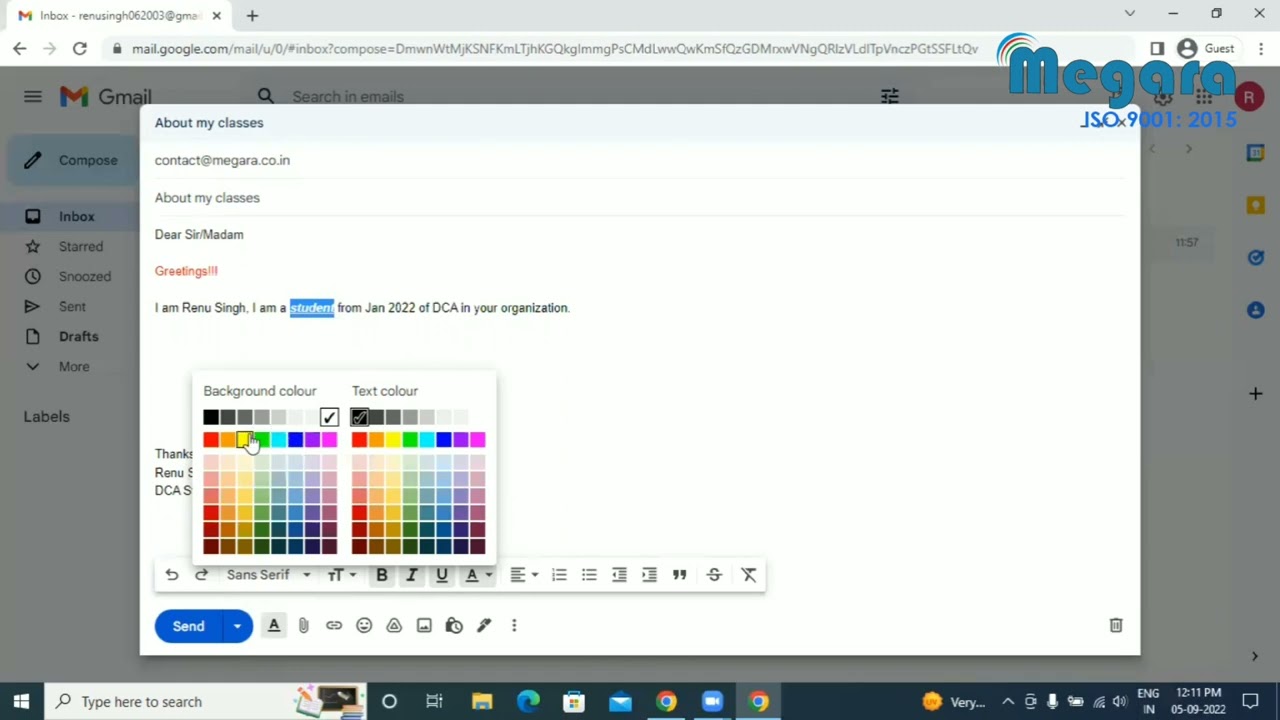Click the taskbar search box
This screenshot has height=720, width=1280.
click(x=205, y=702)
